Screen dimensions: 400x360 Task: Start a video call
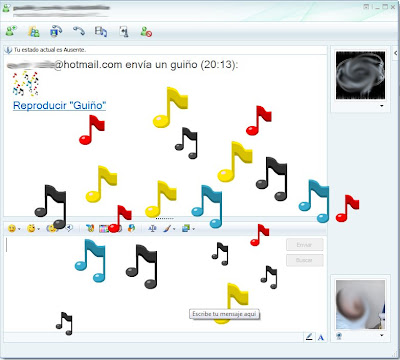point(56,31)
